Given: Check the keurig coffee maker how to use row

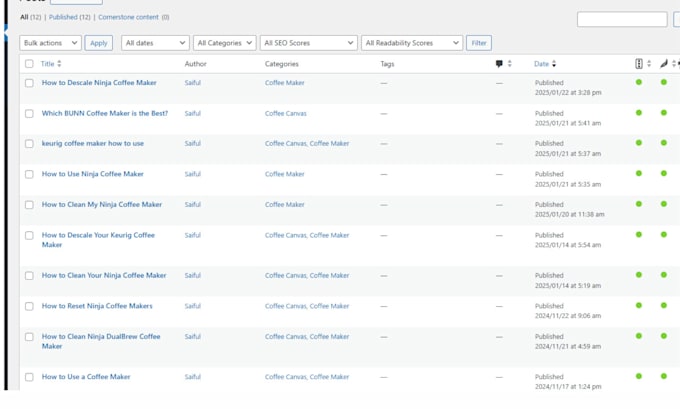Looking at the screenshot, I should point(29,144).
